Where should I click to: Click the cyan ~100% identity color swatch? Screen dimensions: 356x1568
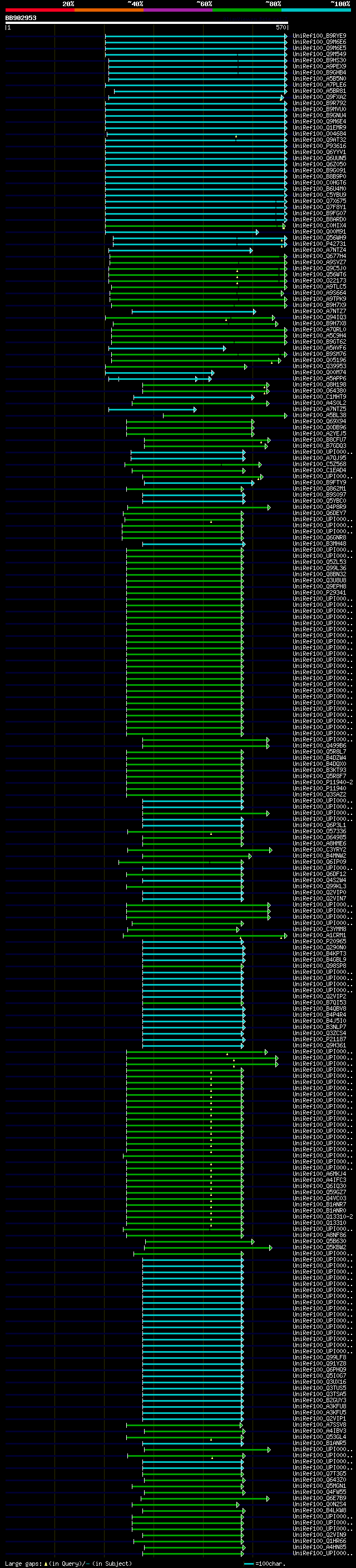tap(316, 10)
